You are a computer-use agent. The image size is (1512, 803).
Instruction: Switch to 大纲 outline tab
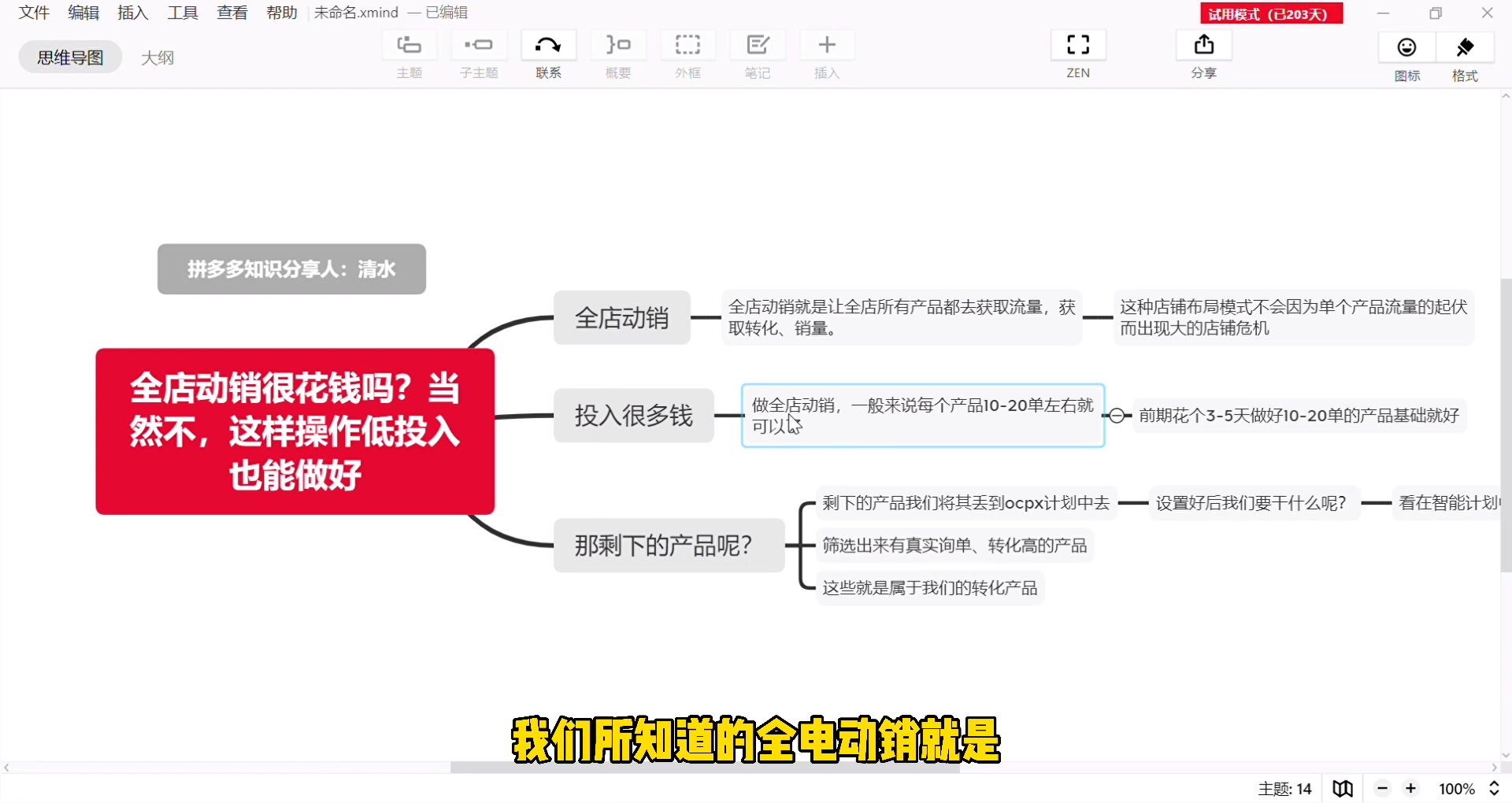pos(157,57)
